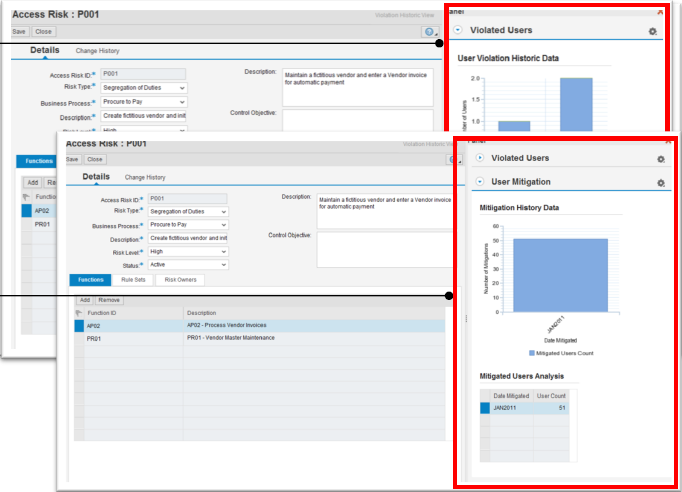Select Functions tab in front window
The width and height of the screenshot is (682, 492).
click(90, 280)
